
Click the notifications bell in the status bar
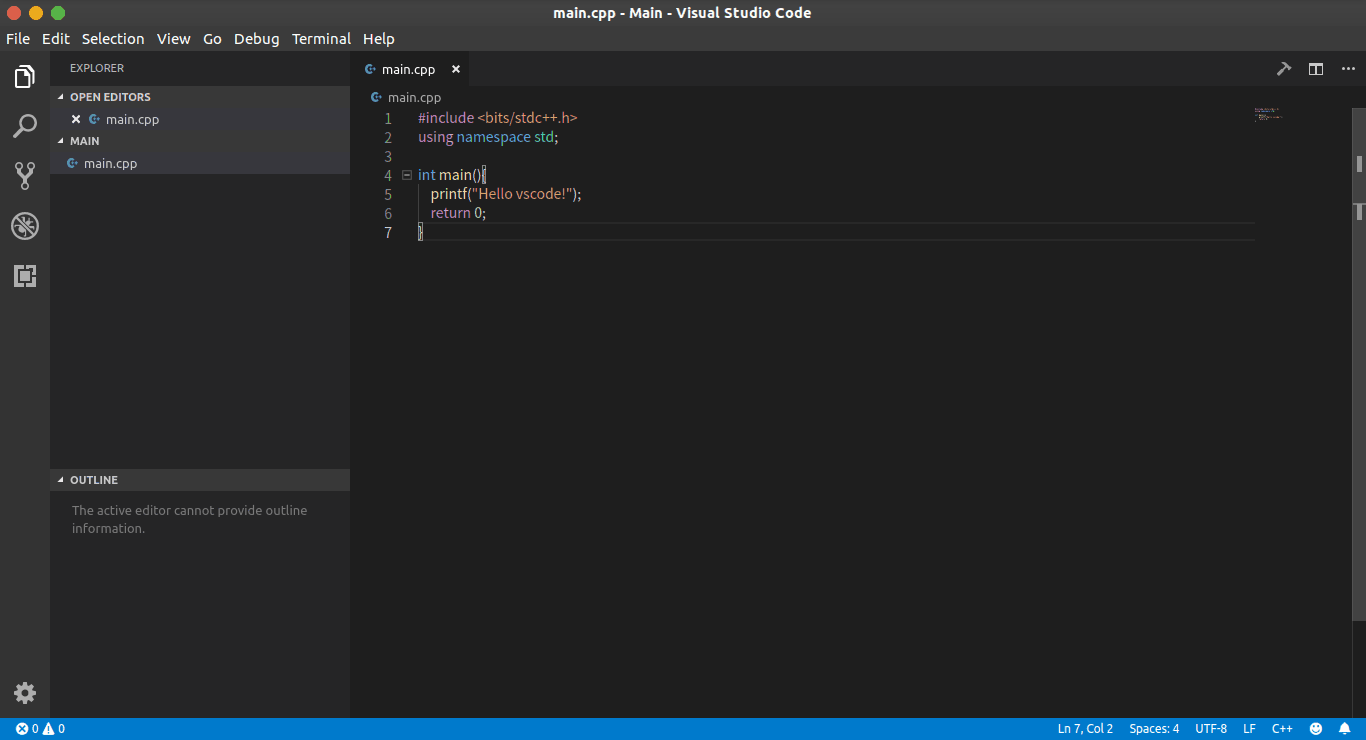point(1344,728)
